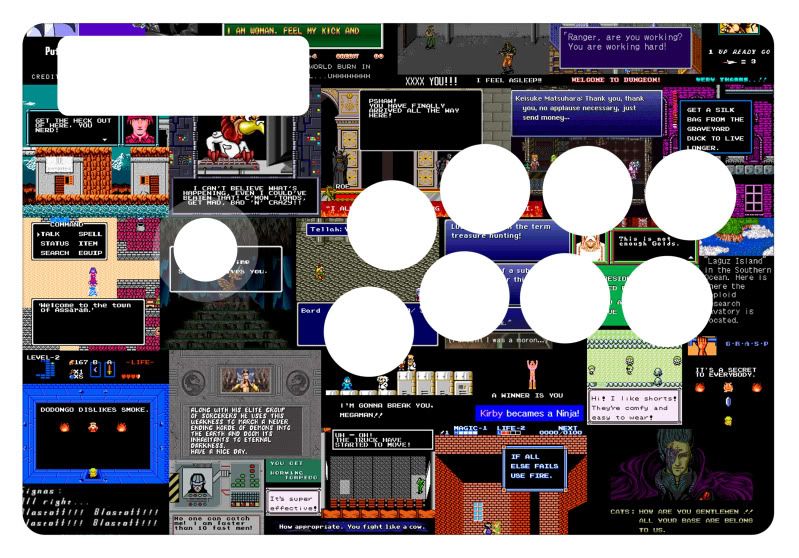
Task: Click 'I AM WOMAN. FEEL MY KICK' banner
Action: [303, 35]
